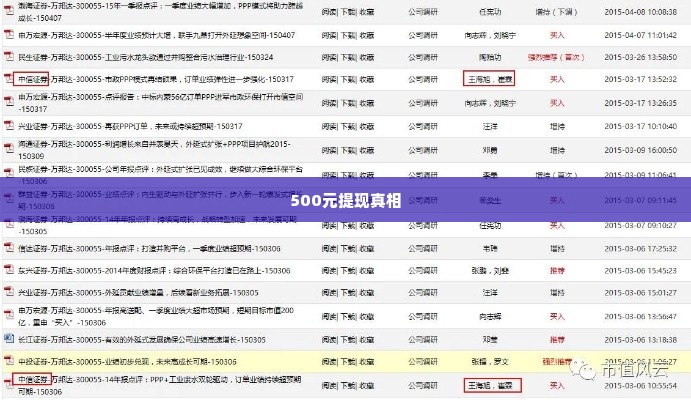Select 公司调研 category in 渤海证券 10:08:38 row
This screenshot has height=400, width=691.
423,12
